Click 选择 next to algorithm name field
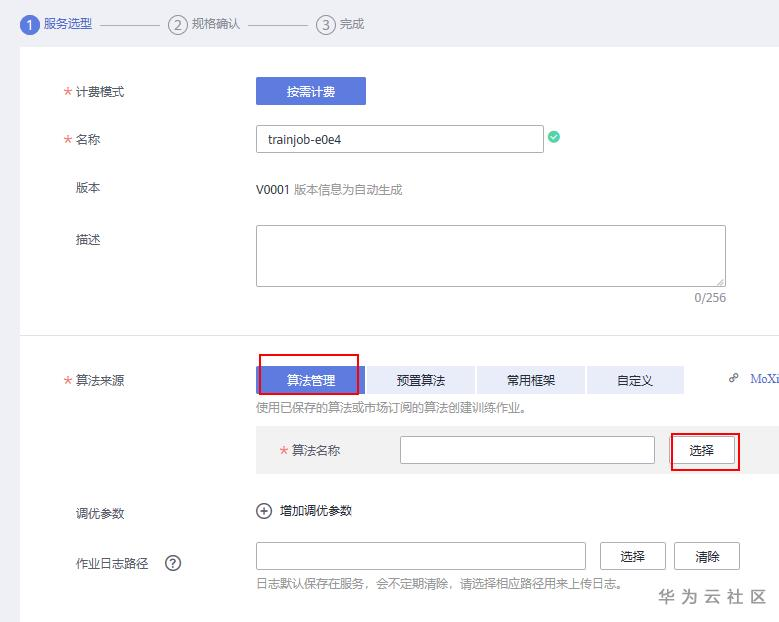The image size is (779, 622). [x=701, y=450]
